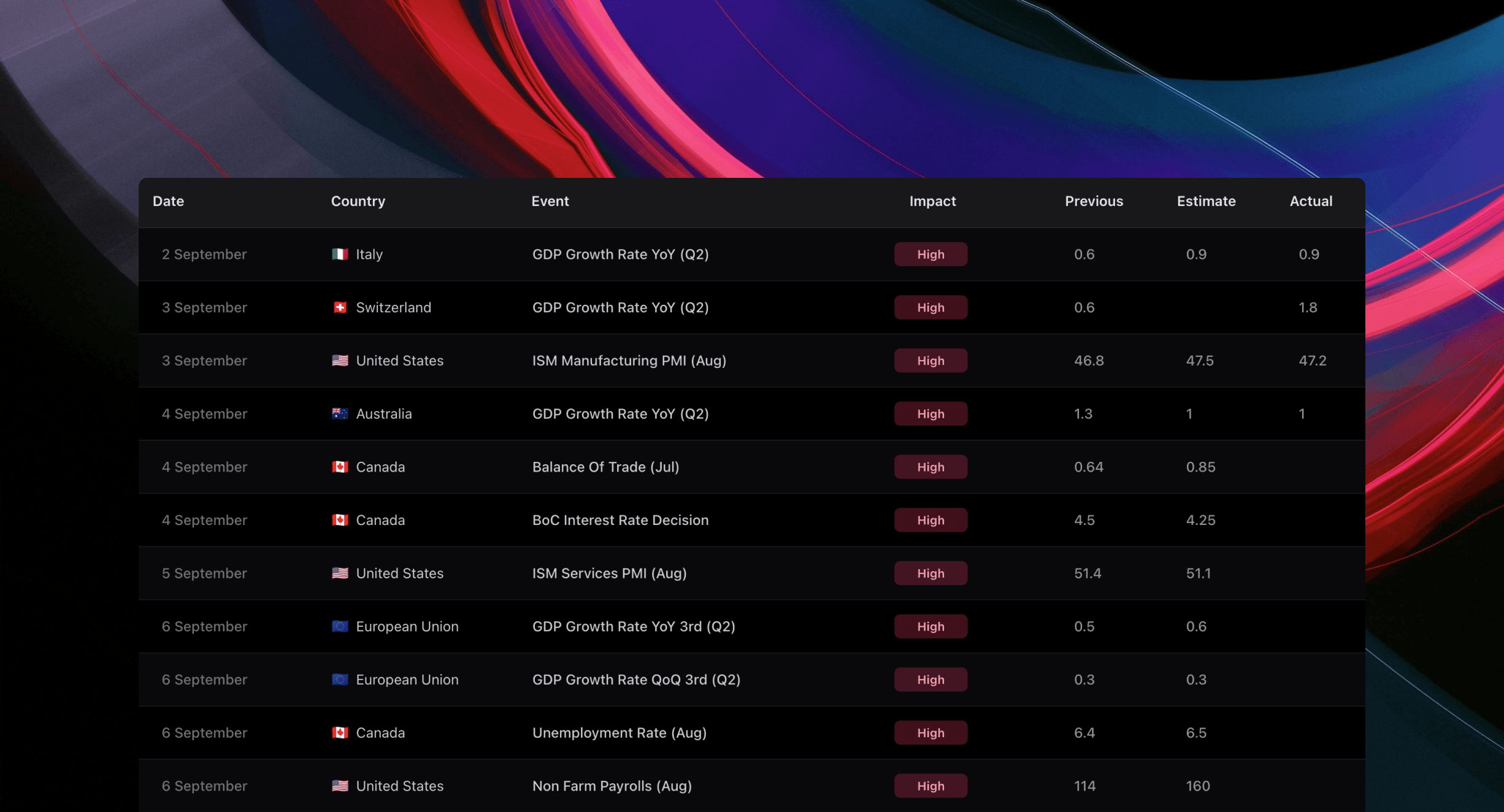Select the Actual column header
Viewport: 1504px width, 812px height.
[1310, 201]
